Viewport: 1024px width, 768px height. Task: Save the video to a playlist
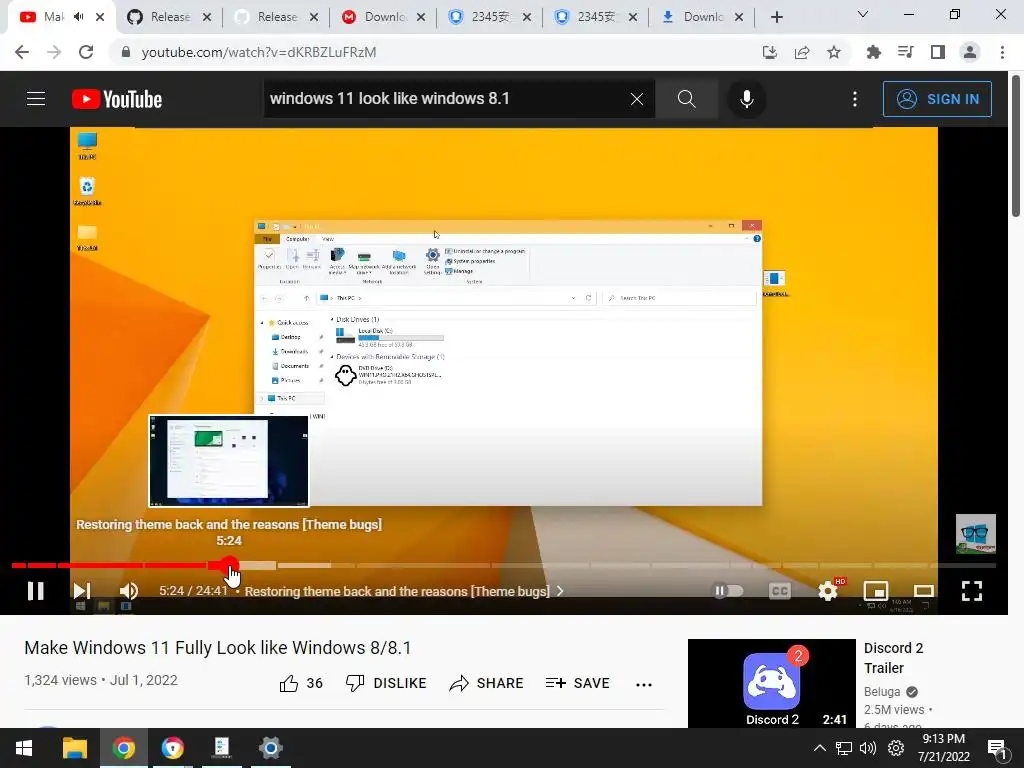577,683
